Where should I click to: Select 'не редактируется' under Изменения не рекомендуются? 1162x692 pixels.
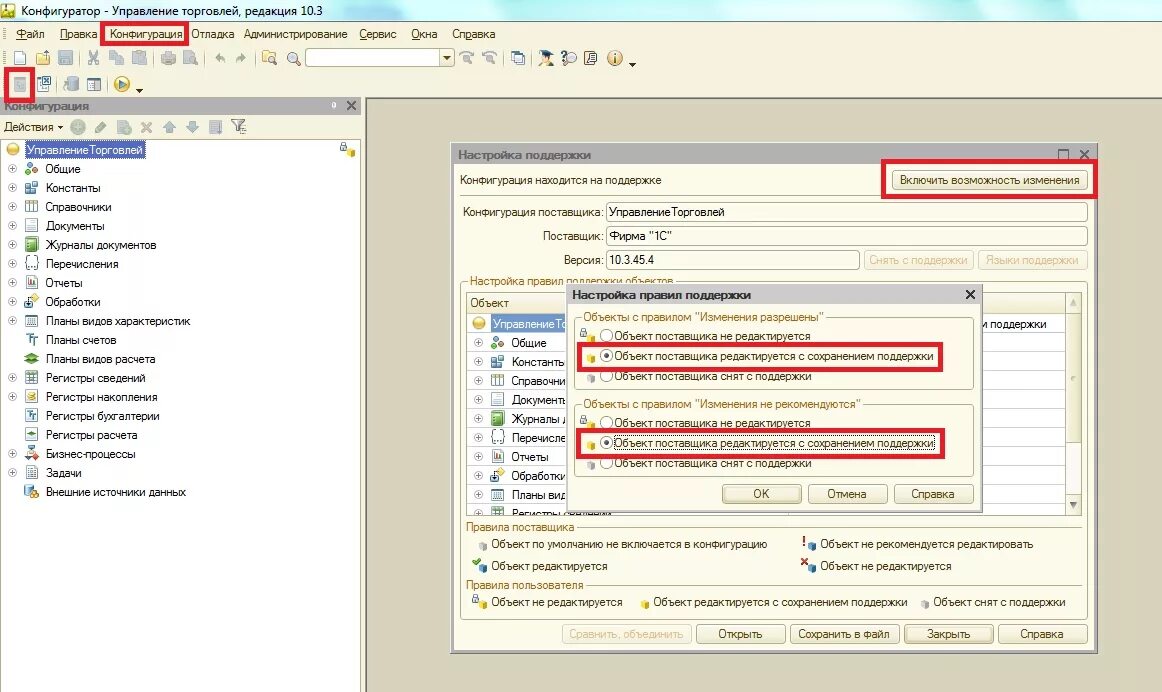[x=606, y=423]
